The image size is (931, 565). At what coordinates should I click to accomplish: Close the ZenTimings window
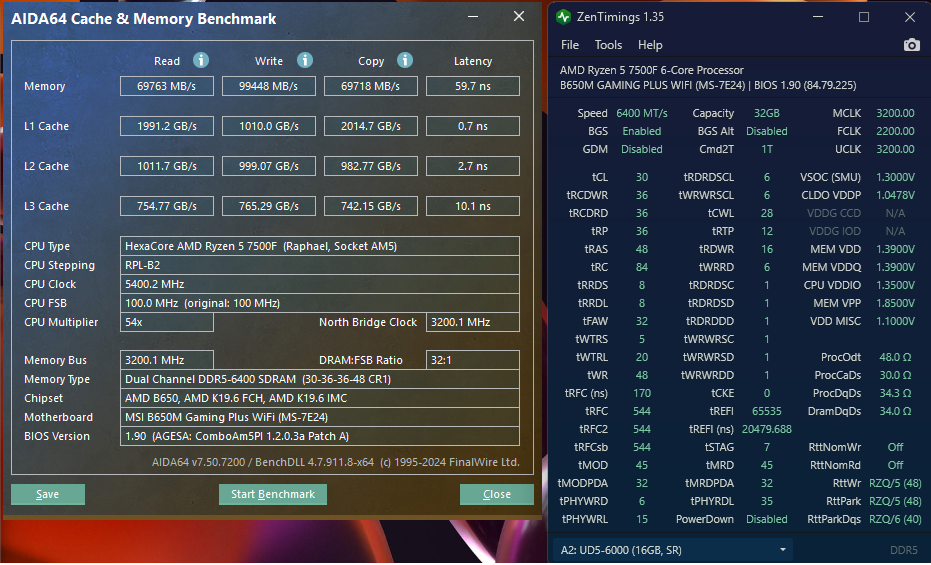(x=910, y=17)
